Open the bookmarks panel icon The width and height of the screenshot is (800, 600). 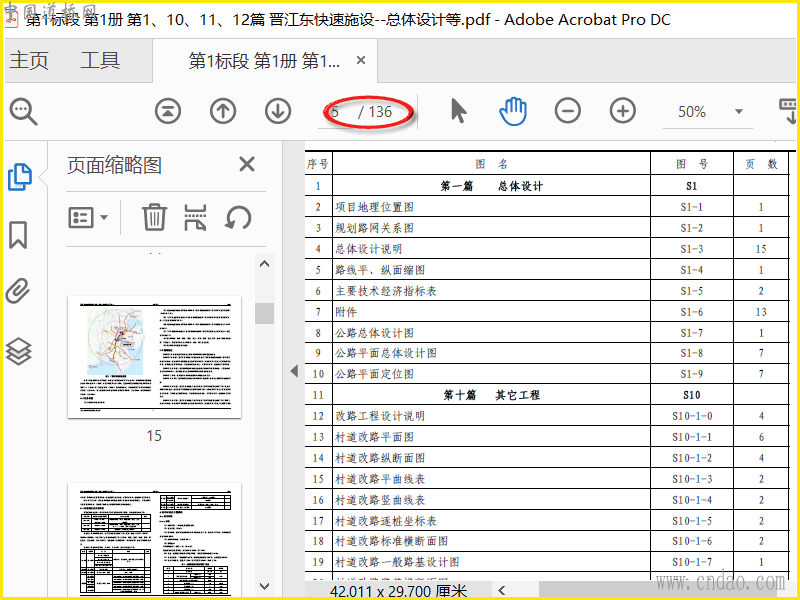coord(18,235)
